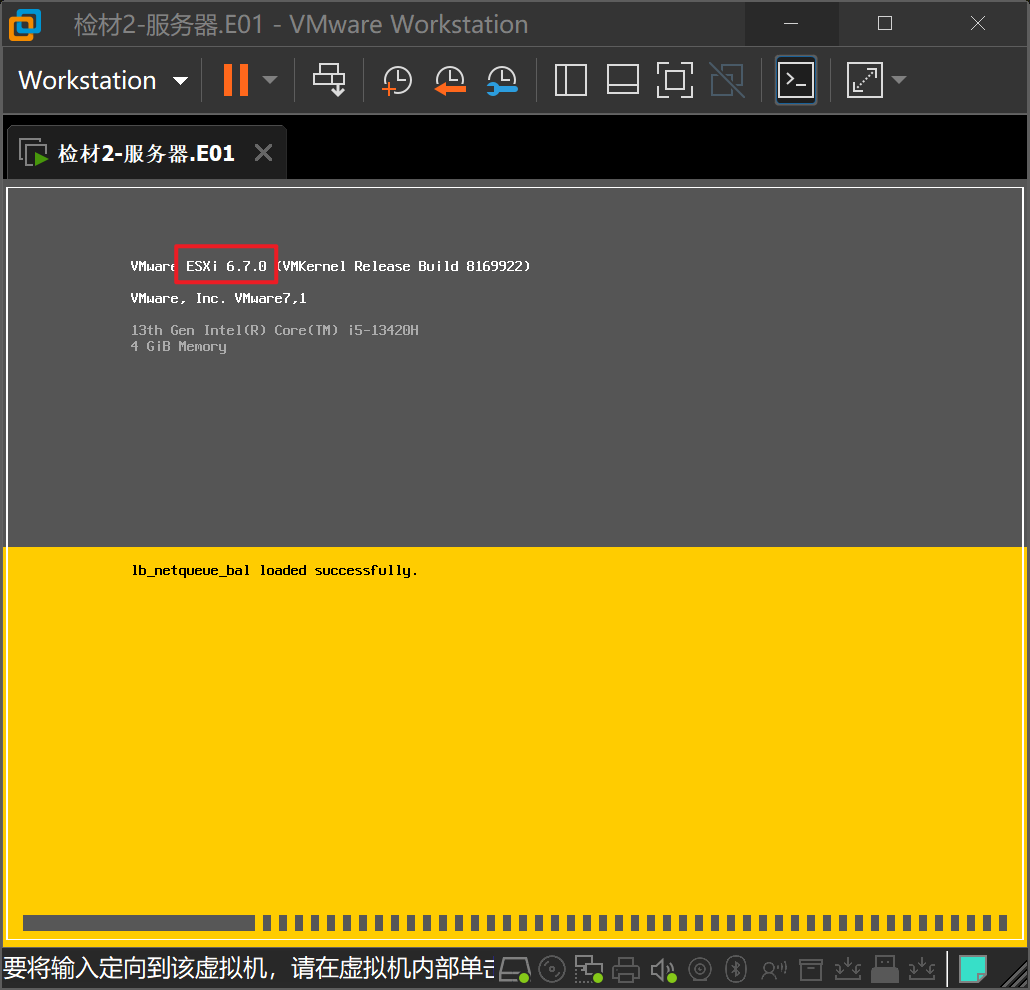The width and height of the screenshot is (1030, 990).
Task: Revert the virtual machine to its snapshot
Action: (x=450, y=81)
